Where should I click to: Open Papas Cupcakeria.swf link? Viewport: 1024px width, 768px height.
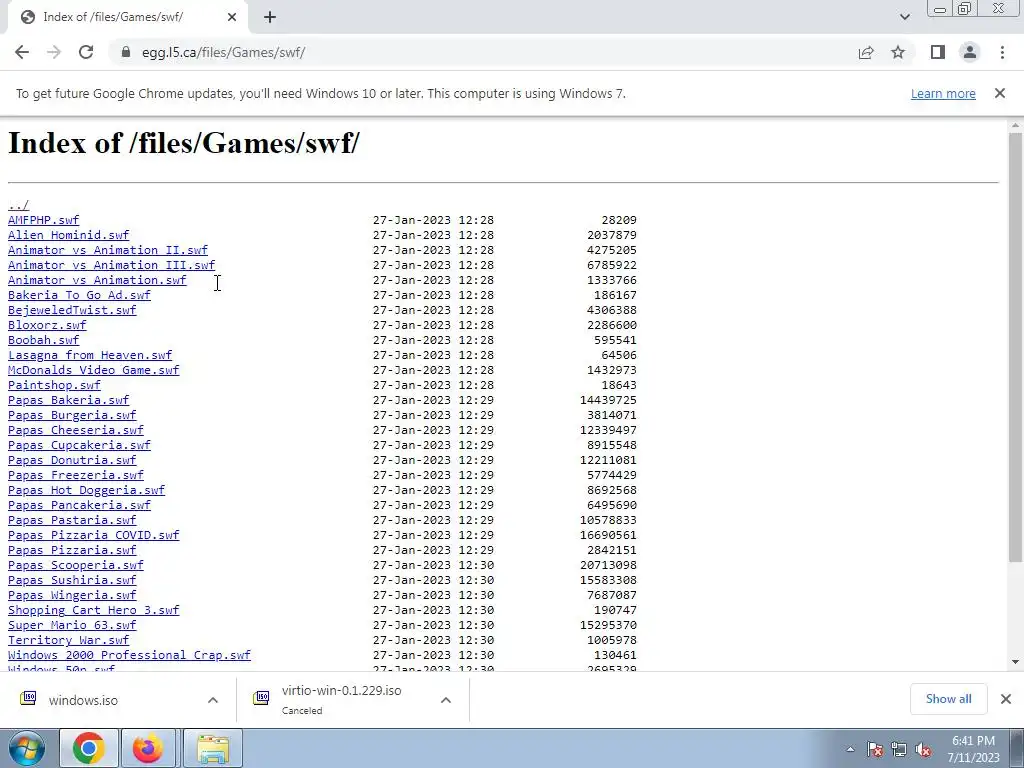pos(79,445)
